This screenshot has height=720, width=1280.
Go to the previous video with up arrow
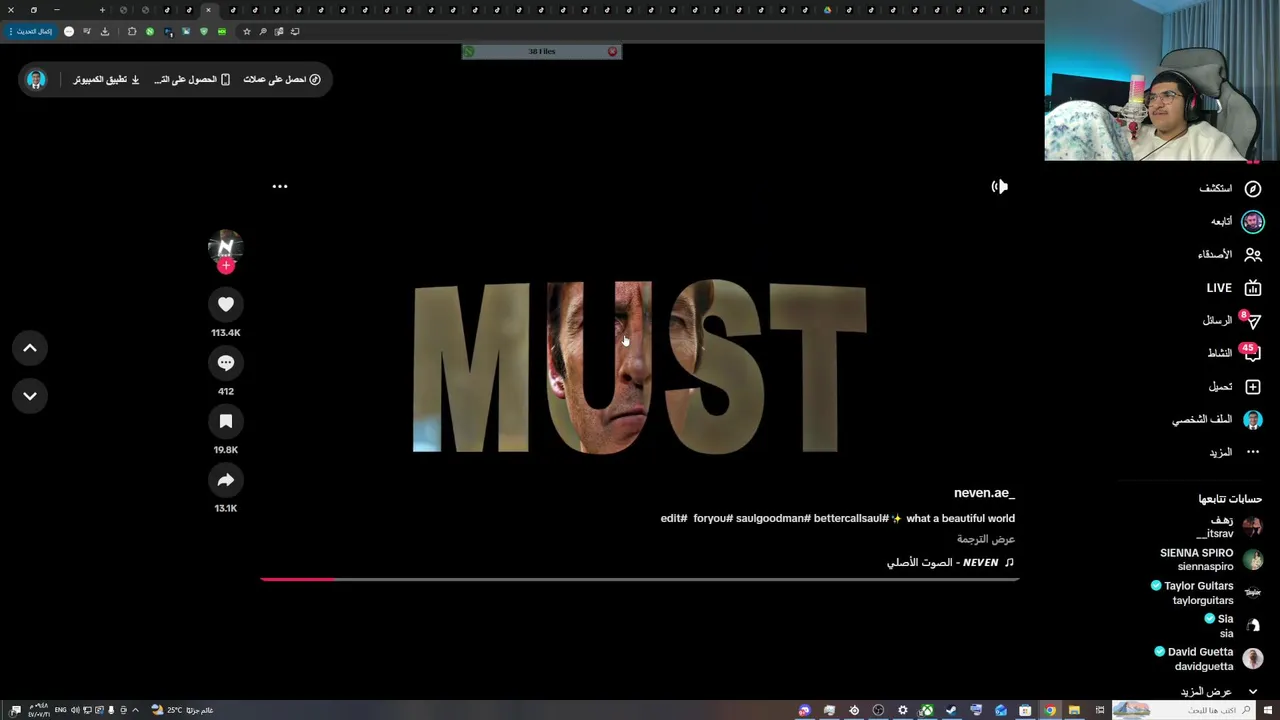point(30,348)
